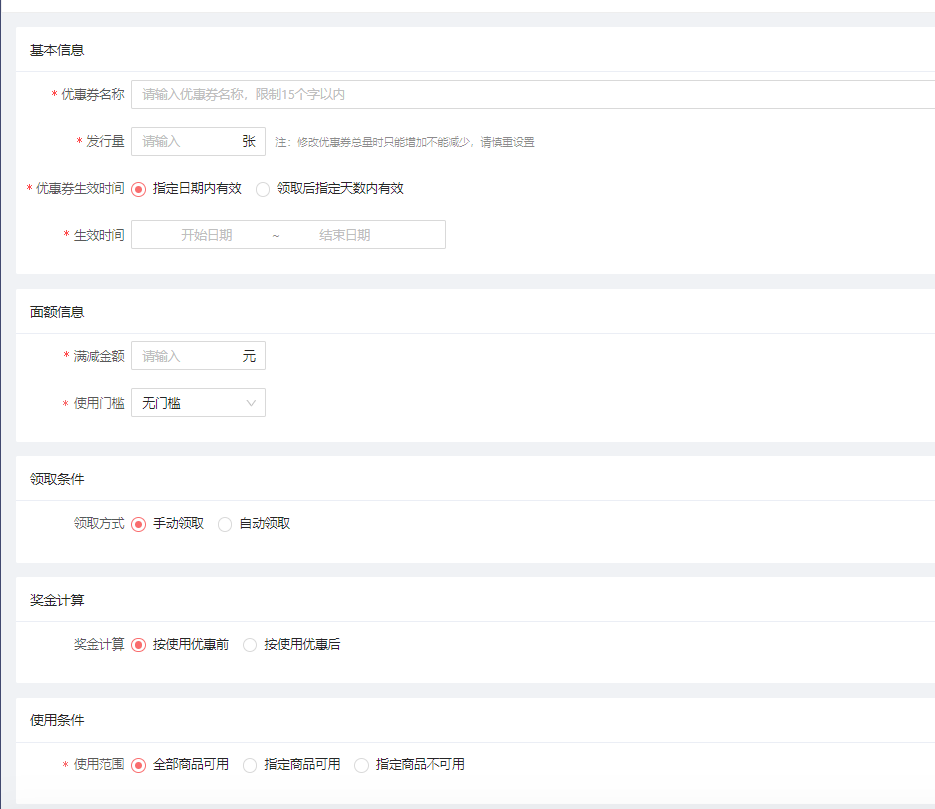Screen dimensions: 935x809
Task: Select 指定日期内有效 radio option
Action: [x=139, y=189]
